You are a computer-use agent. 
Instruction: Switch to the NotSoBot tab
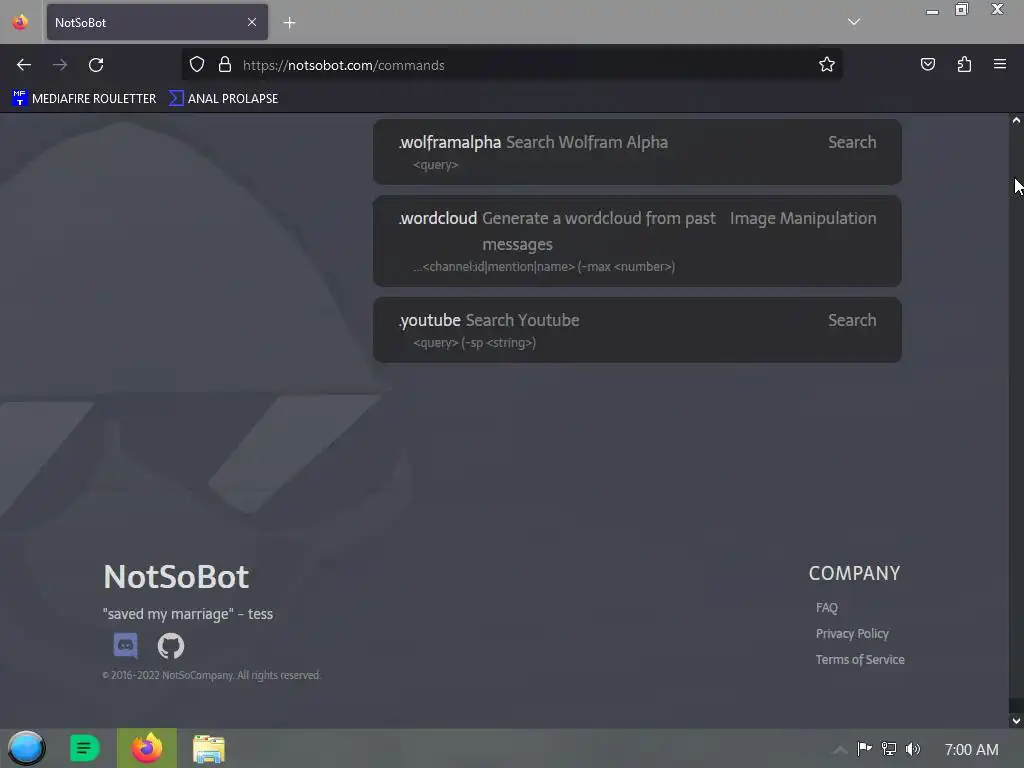157,22
